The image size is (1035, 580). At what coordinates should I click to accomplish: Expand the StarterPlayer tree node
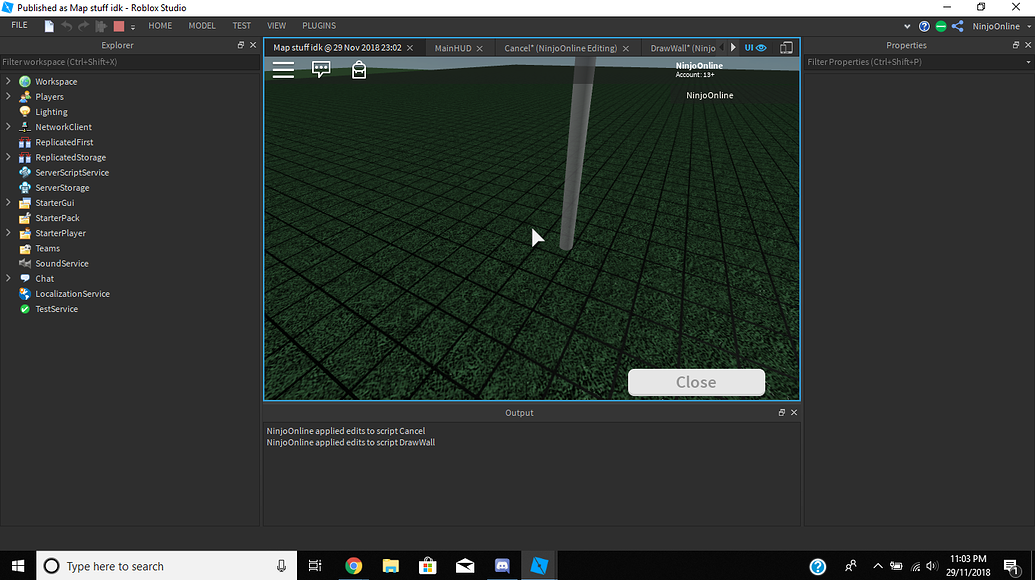(x=8, y=233)
